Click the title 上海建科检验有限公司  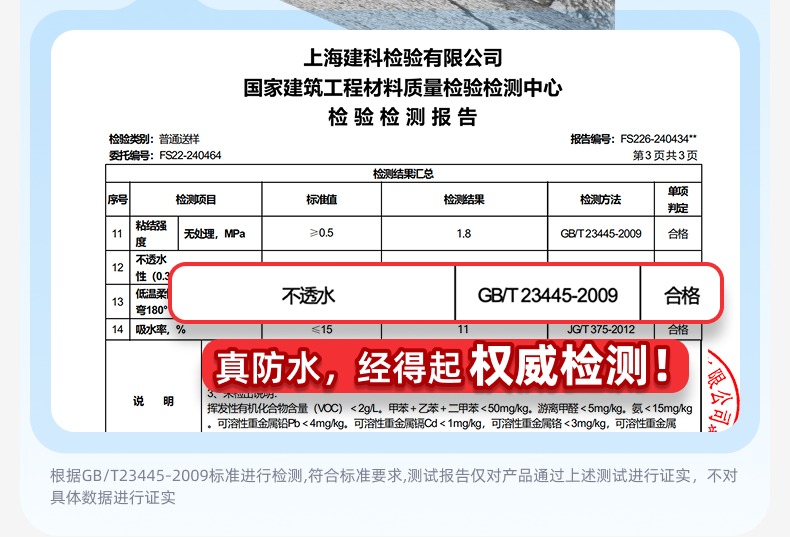pyautogui.click(x=403, y=57)
